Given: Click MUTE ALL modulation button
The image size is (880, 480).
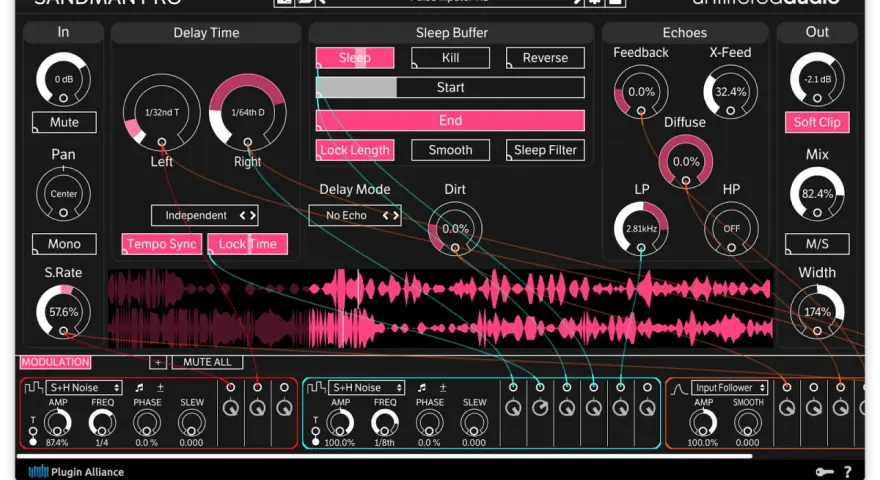Looking at the screenshot, I should click(x=207, y=362).
